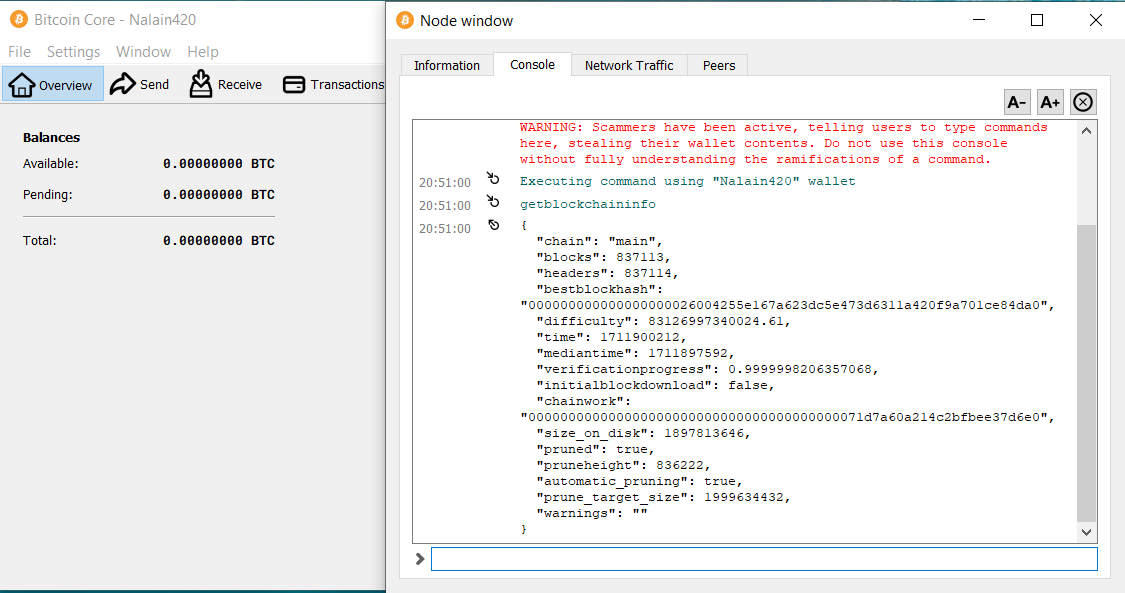Screen dimensions: 1125x593
Task: Click the "prune_target_size": 1999634432 line
Action: click(663, 497)
